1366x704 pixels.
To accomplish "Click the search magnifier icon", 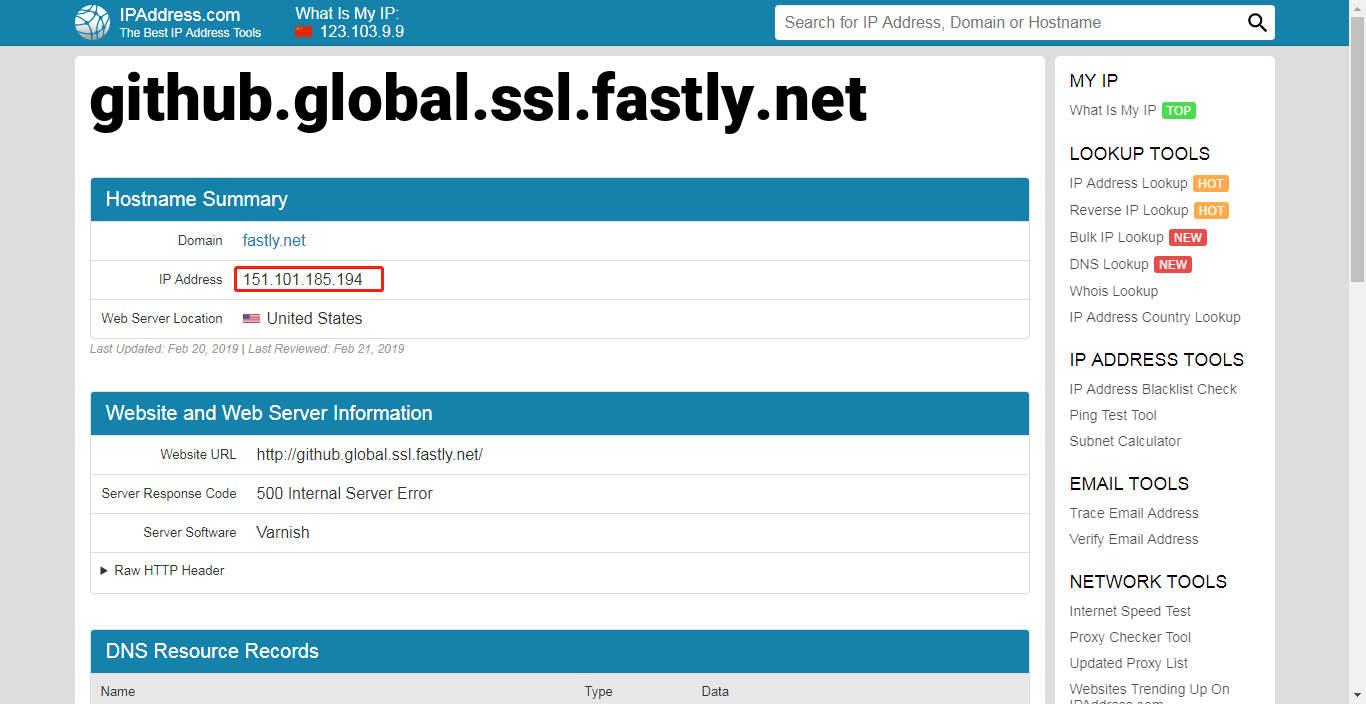I will click(1257, 23).
